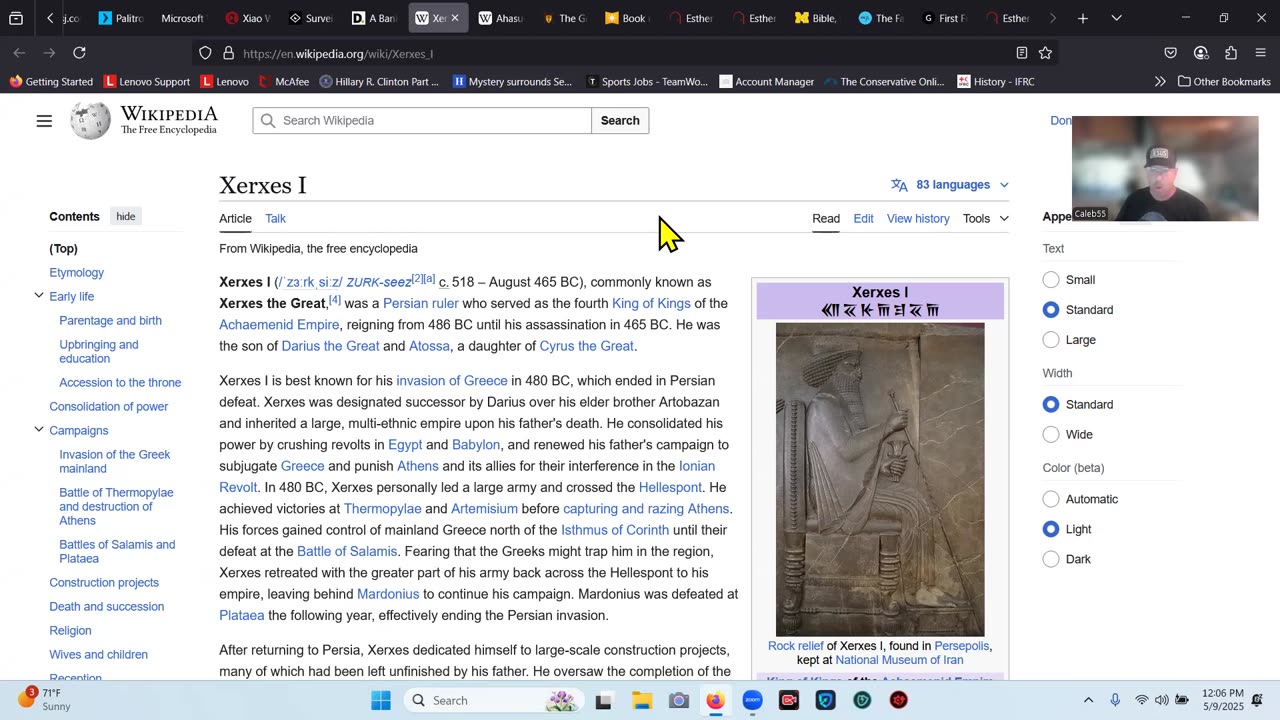Viewport: 1280px width, 720px height.
Task: Open the Xerxes I rock relief image
Action: coord(880,479)
